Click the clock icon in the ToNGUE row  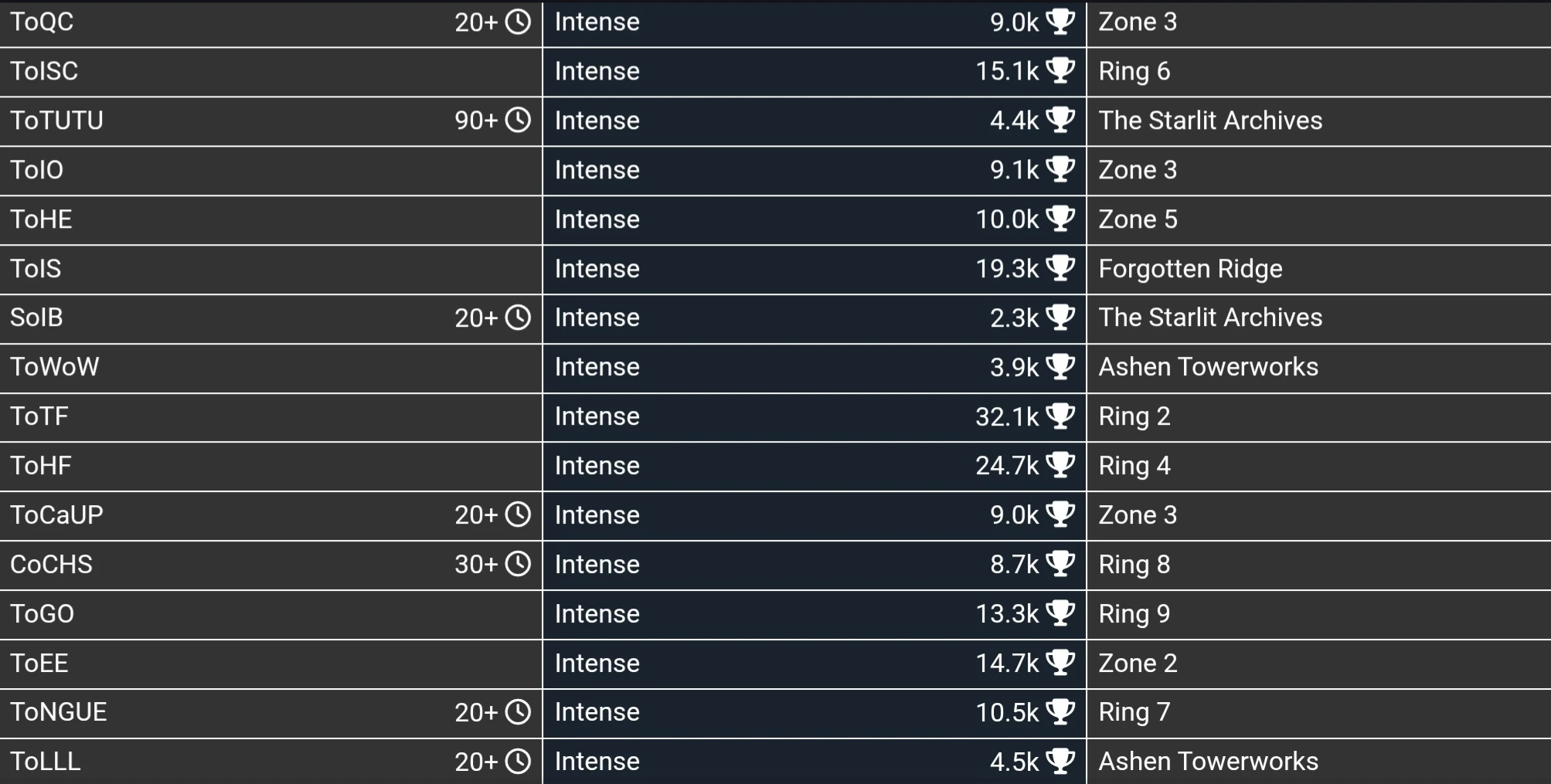point(518,712)
